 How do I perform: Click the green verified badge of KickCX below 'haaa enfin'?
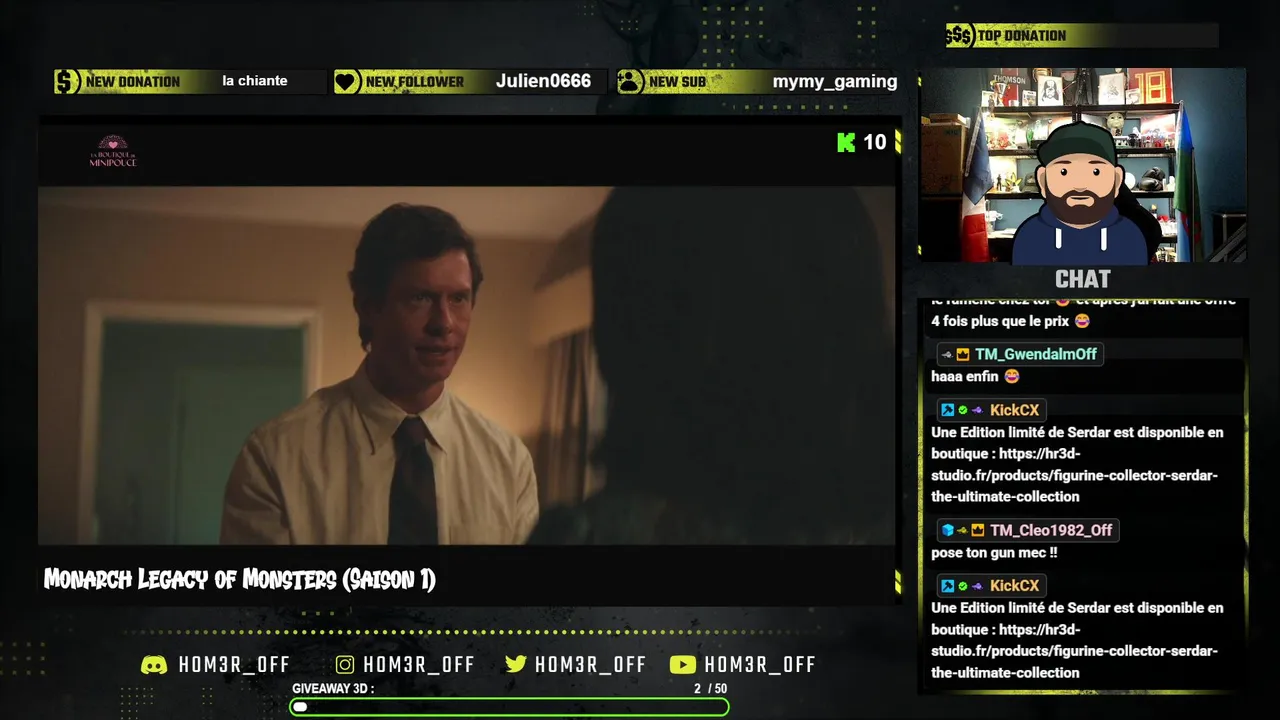963,410
